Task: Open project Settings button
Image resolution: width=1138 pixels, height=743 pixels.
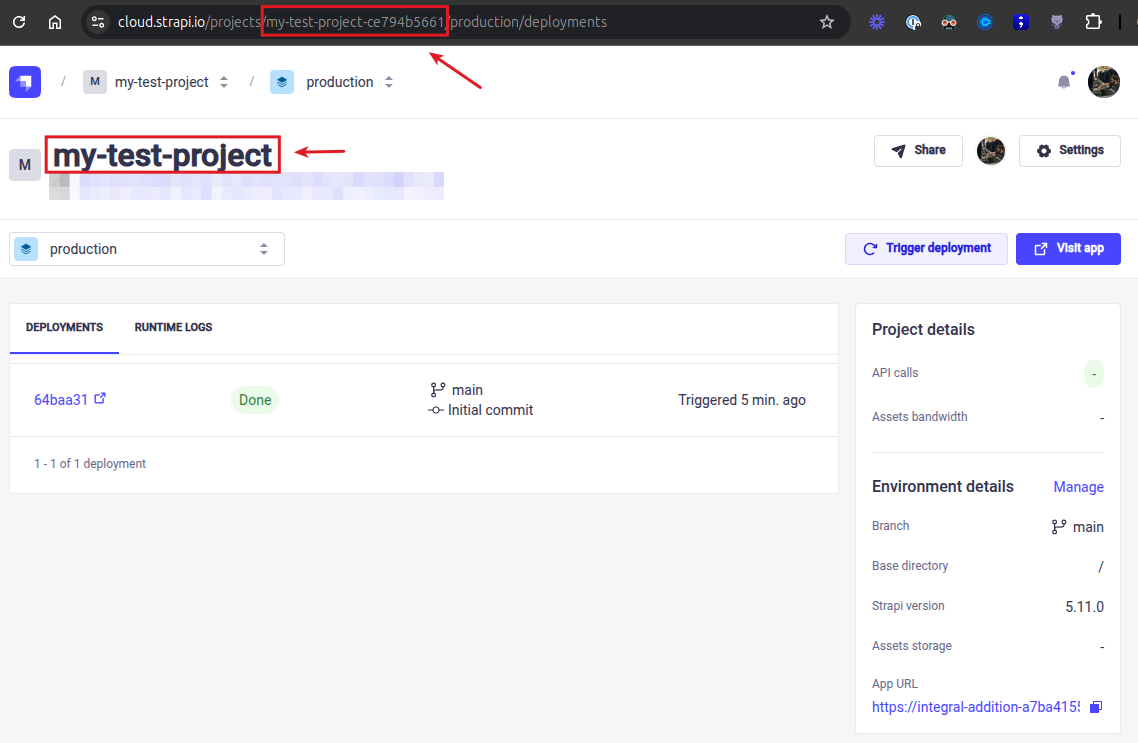Action: pyautogui.click(x=1070, y=151)
